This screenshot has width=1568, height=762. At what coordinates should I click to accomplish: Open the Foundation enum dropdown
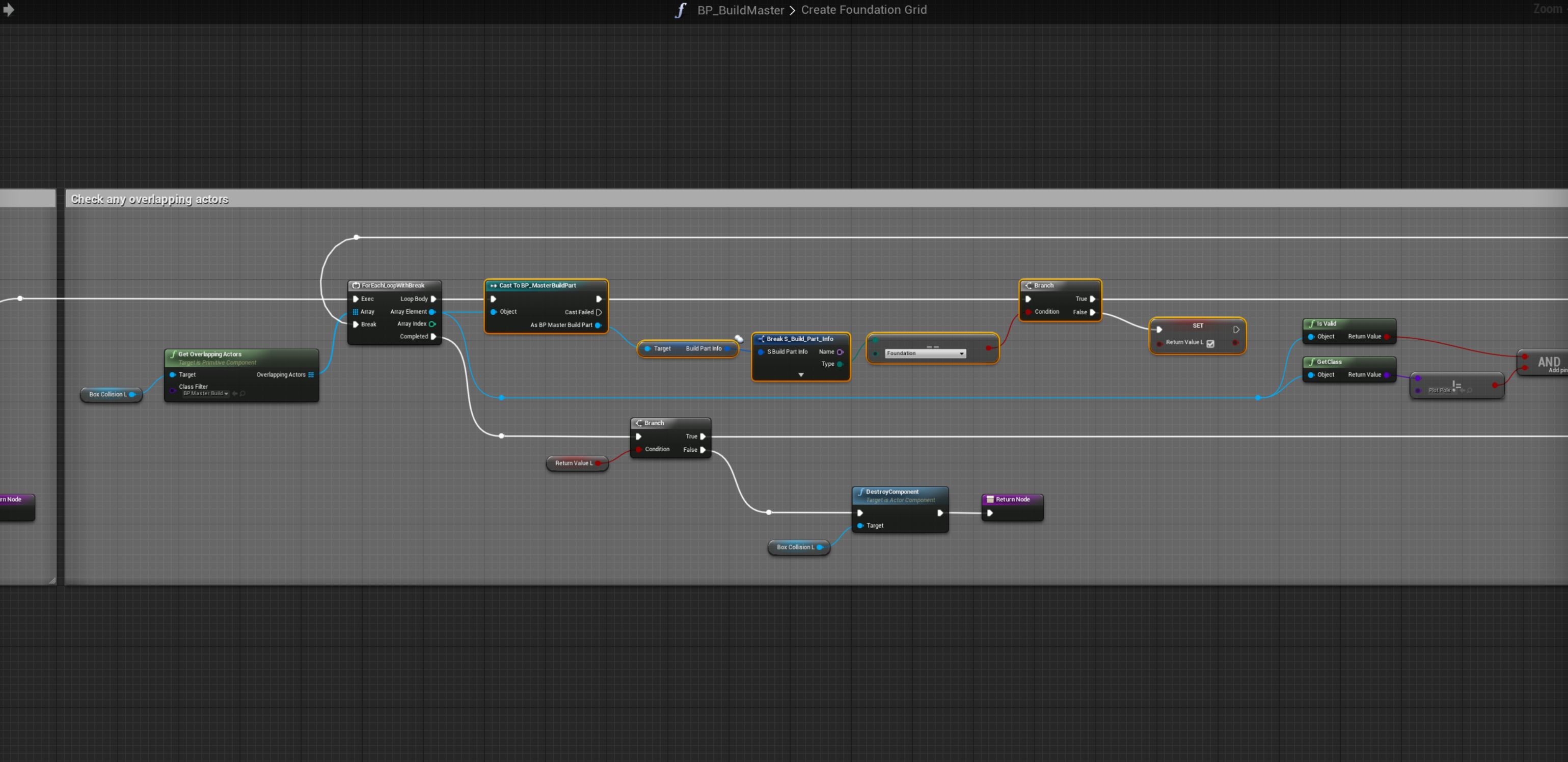point(925,353)
